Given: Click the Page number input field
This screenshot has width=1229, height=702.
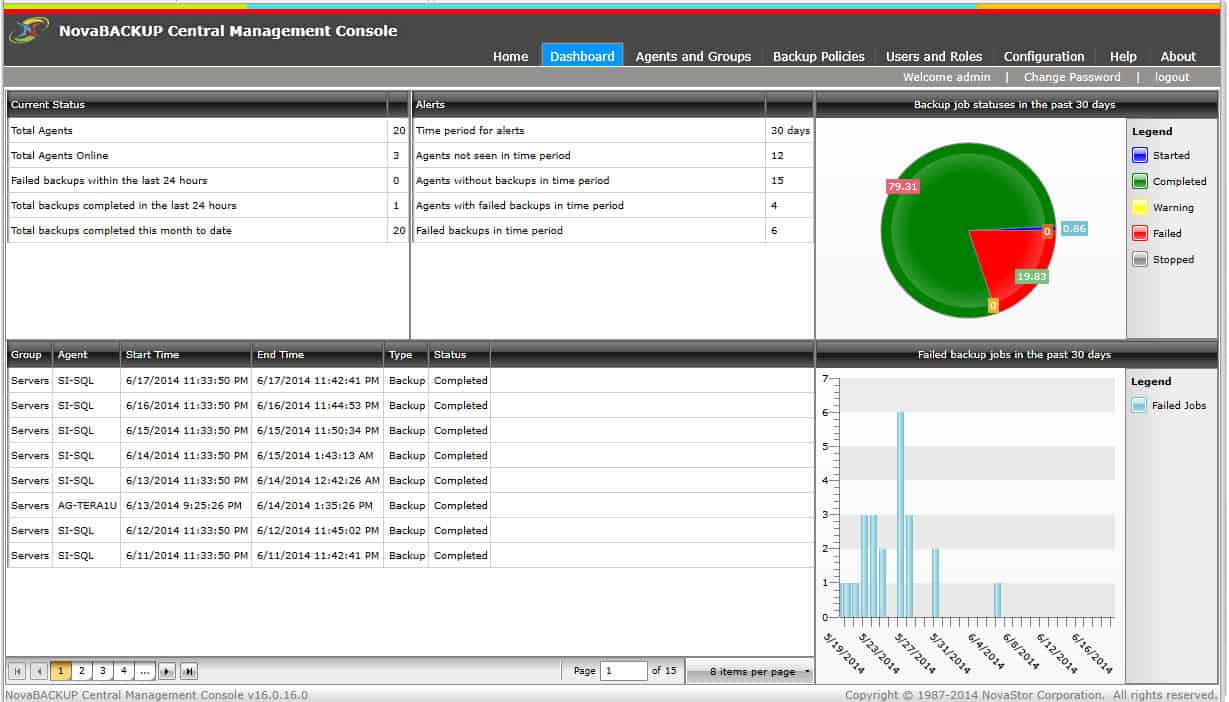Looking at the screenshot, I should pos(623,671).
